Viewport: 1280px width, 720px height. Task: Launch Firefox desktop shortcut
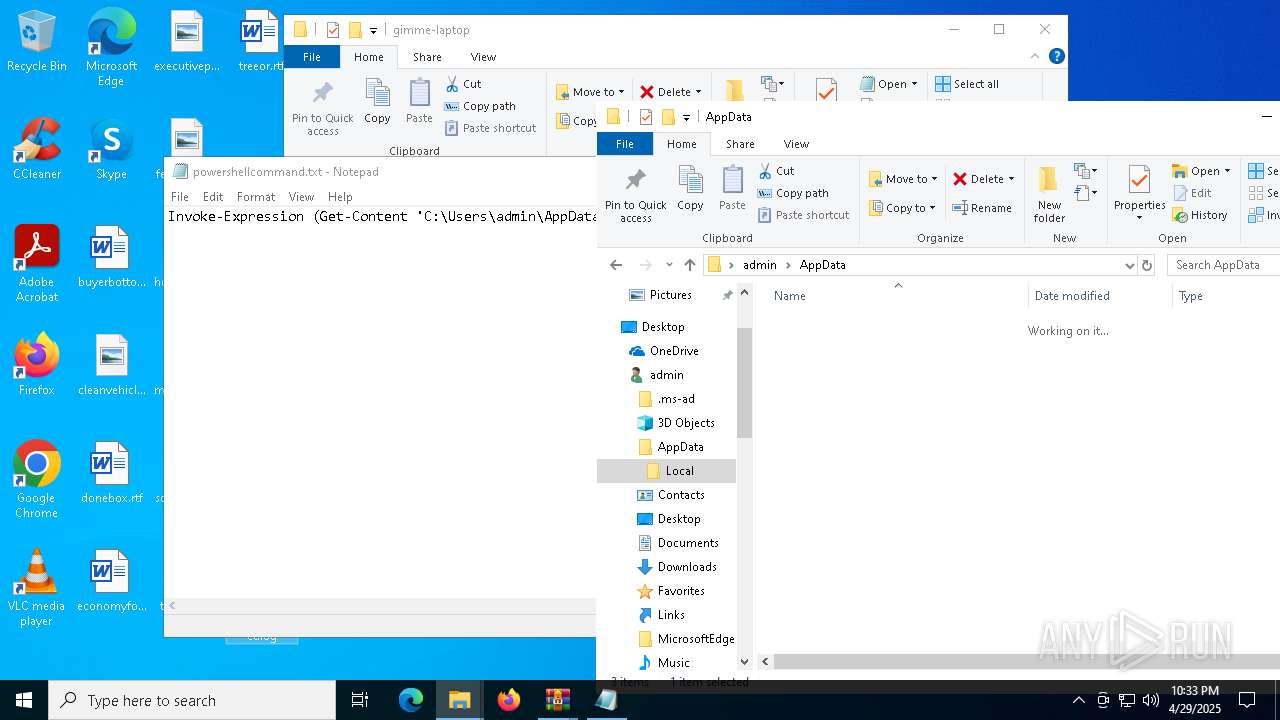tap(37, 365)
